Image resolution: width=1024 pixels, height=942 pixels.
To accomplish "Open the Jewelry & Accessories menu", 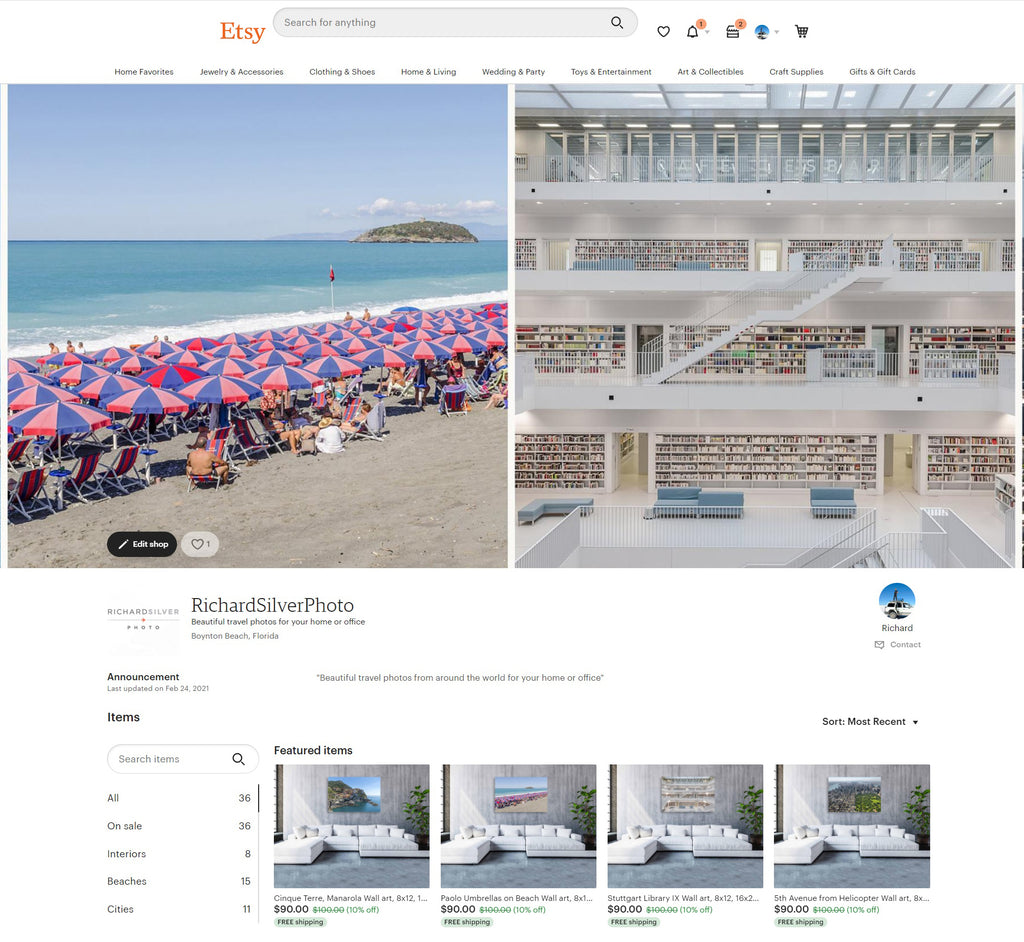I will click(241, 72).
